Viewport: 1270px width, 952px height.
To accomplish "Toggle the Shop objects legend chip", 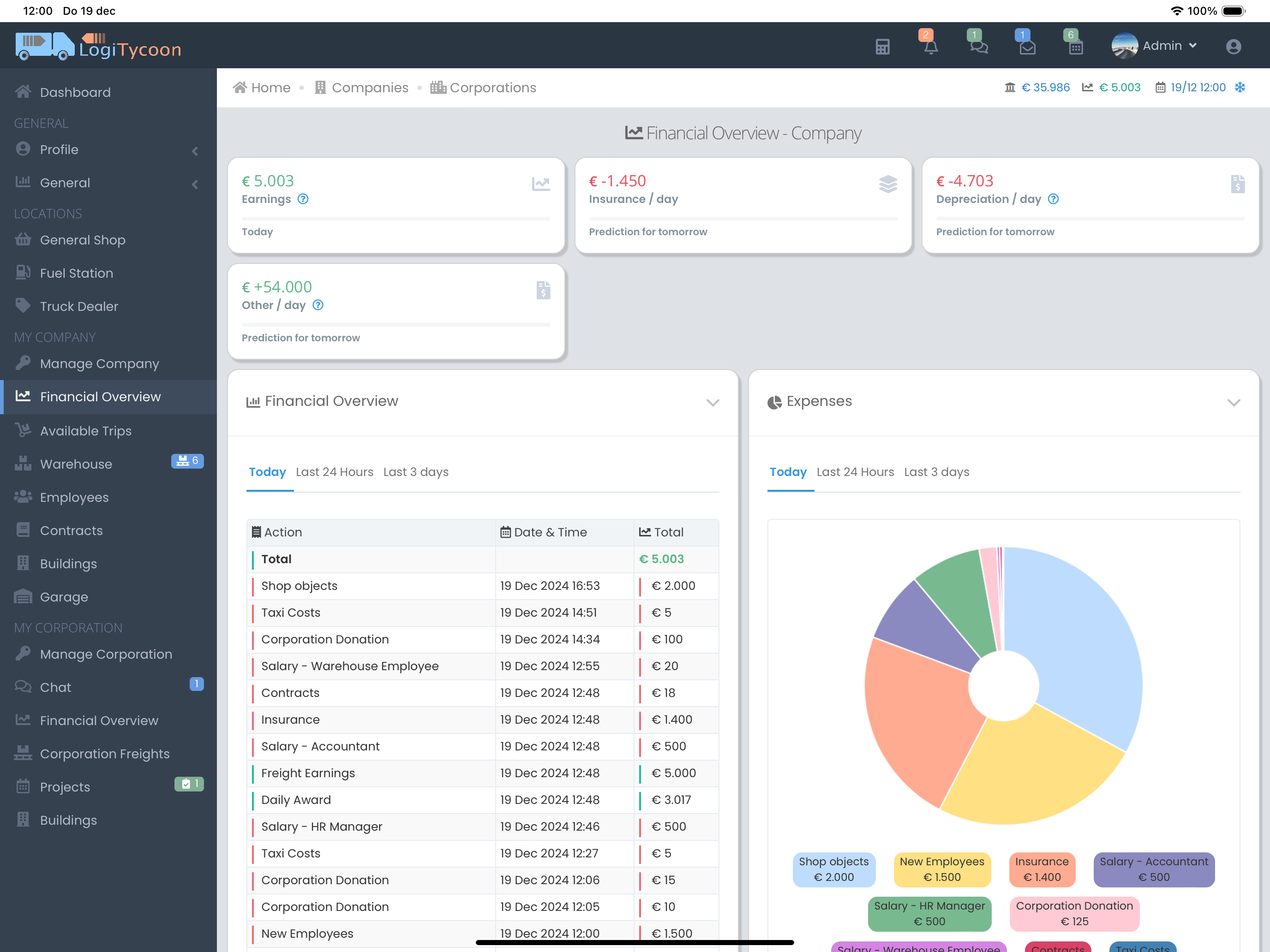I will 833,869.
